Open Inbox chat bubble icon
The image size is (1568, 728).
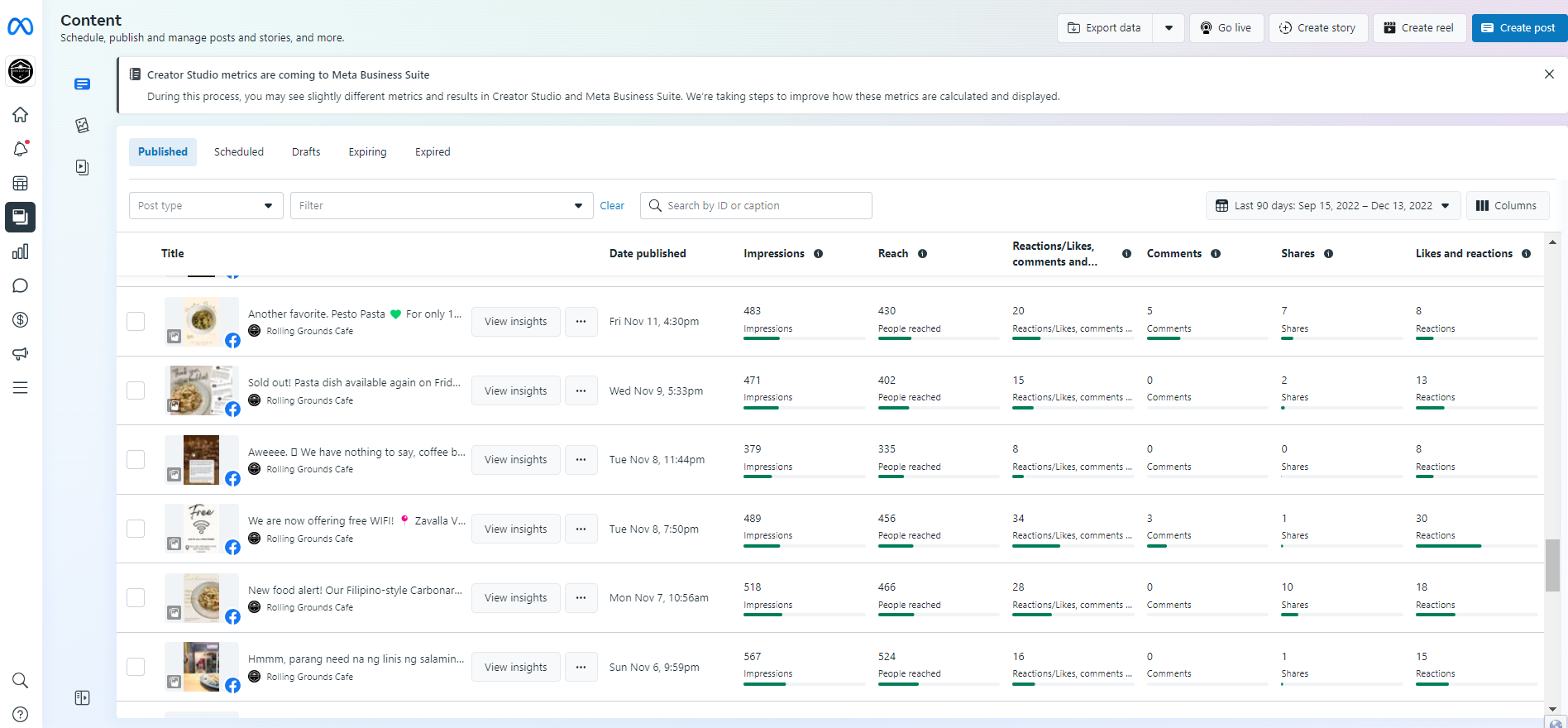[x=21, y=286]
